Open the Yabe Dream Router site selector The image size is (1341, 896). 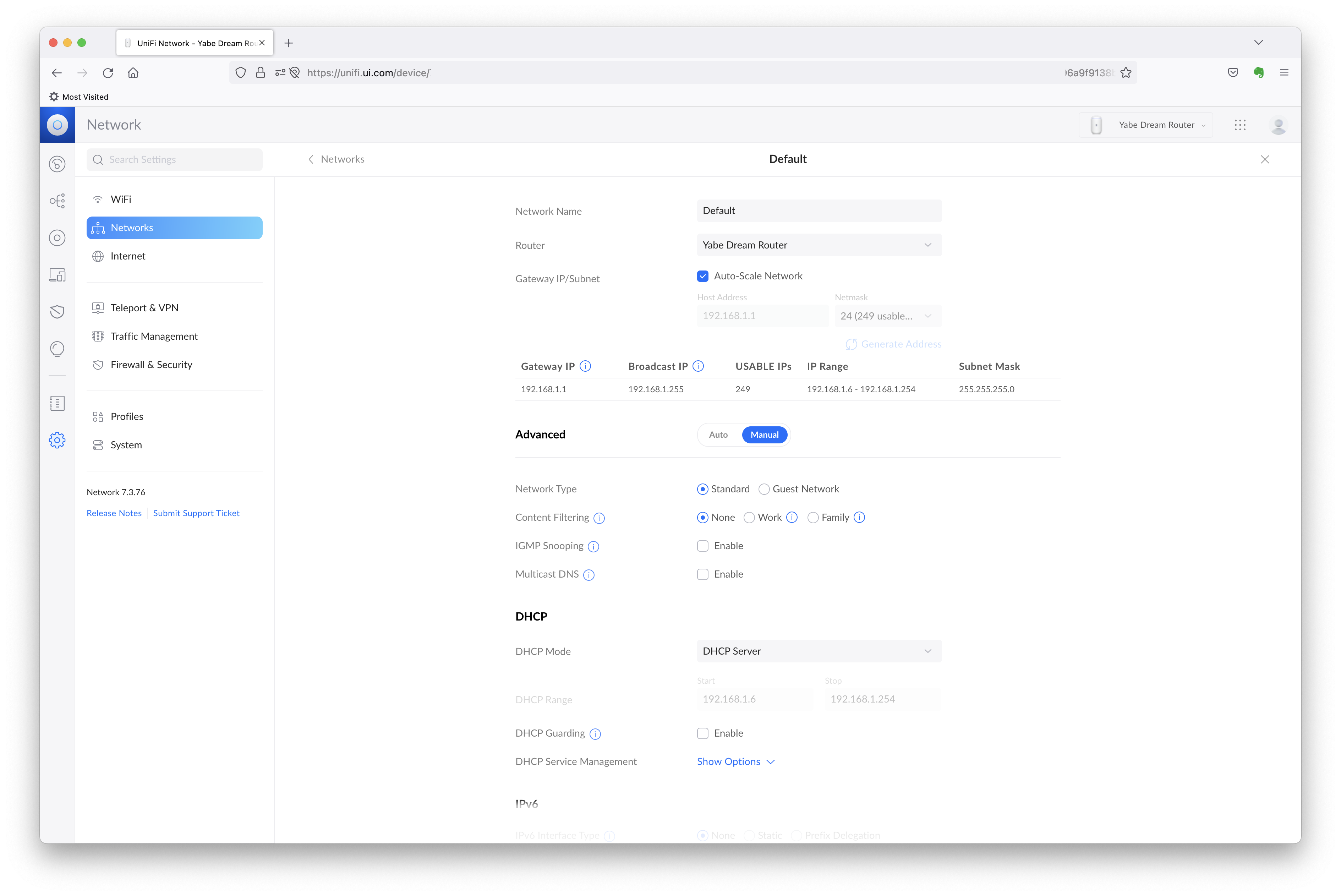pos(1145,125)
